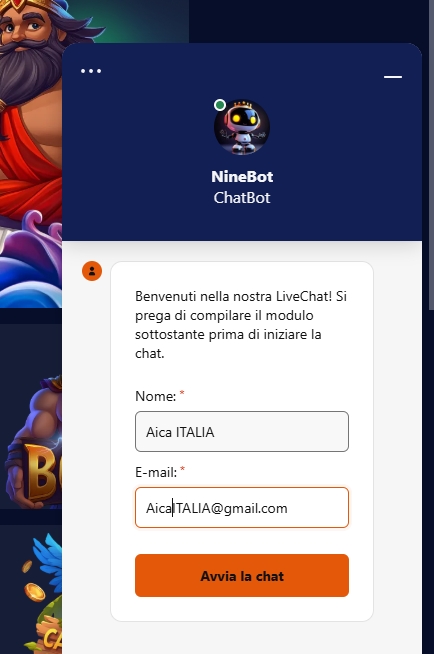The width and height of the screenshot is (434, 654).
Task: Click the Nome field label
Action: (x=156, y=396)
